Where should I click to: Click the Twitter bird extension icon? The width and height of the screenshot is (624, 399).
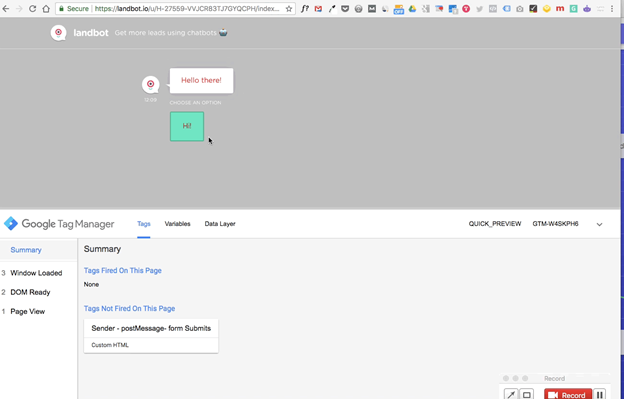click(x=480, y=9)
